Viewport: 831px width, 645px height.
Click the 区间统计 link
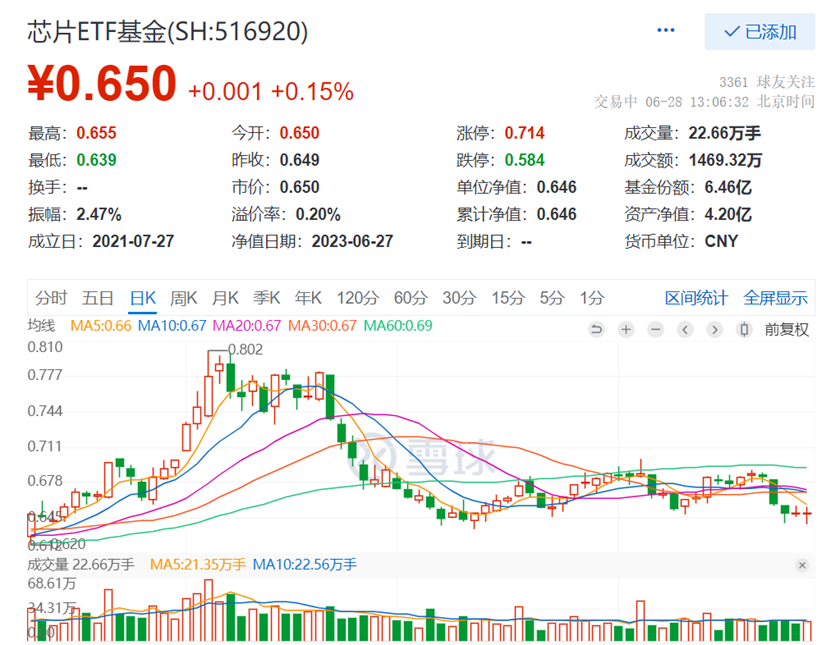click(x=696, y=298)
